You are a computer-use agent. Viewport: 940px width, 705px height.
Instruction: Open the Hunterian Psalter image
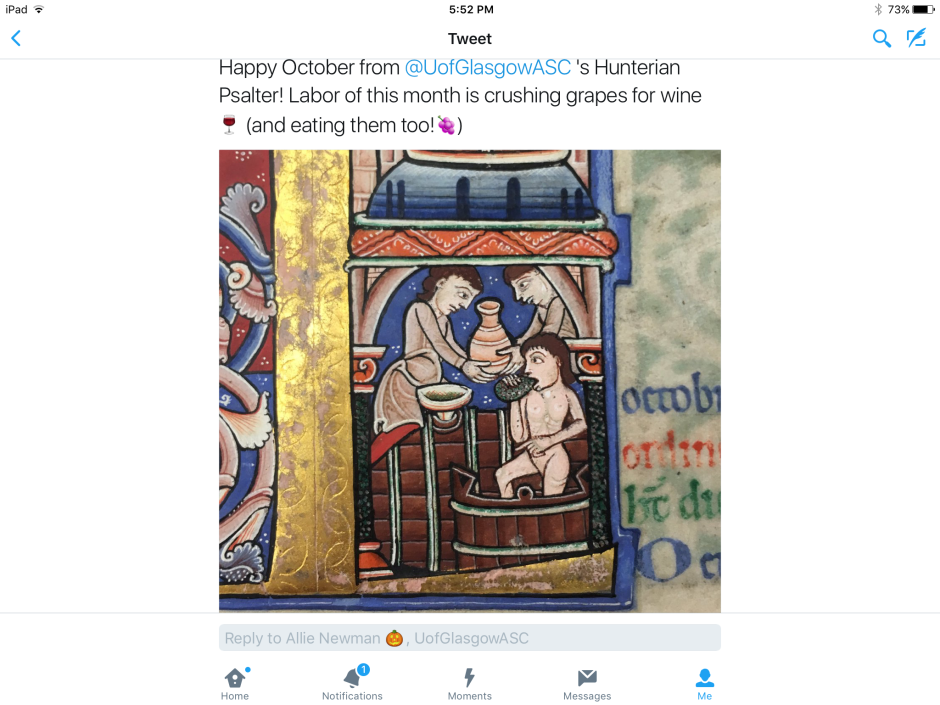[470, 380]
